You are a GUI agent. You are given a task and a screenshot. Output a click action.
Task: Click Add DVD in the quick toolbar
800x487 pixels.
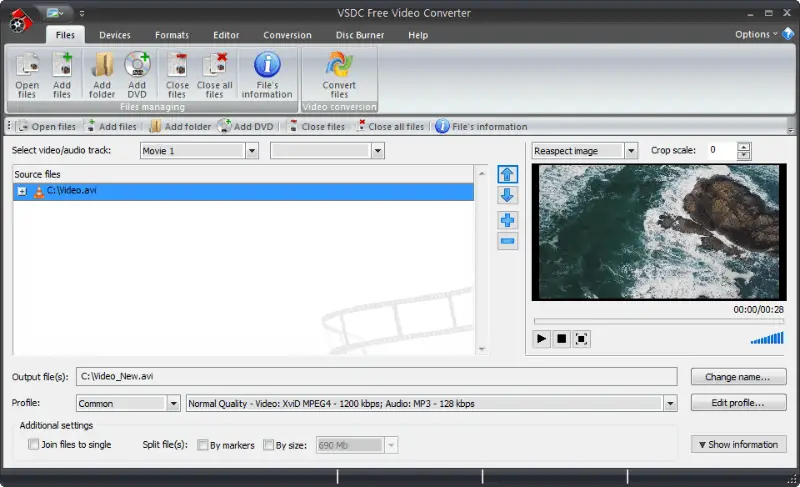pyautogui.click(x=246, y=126)
